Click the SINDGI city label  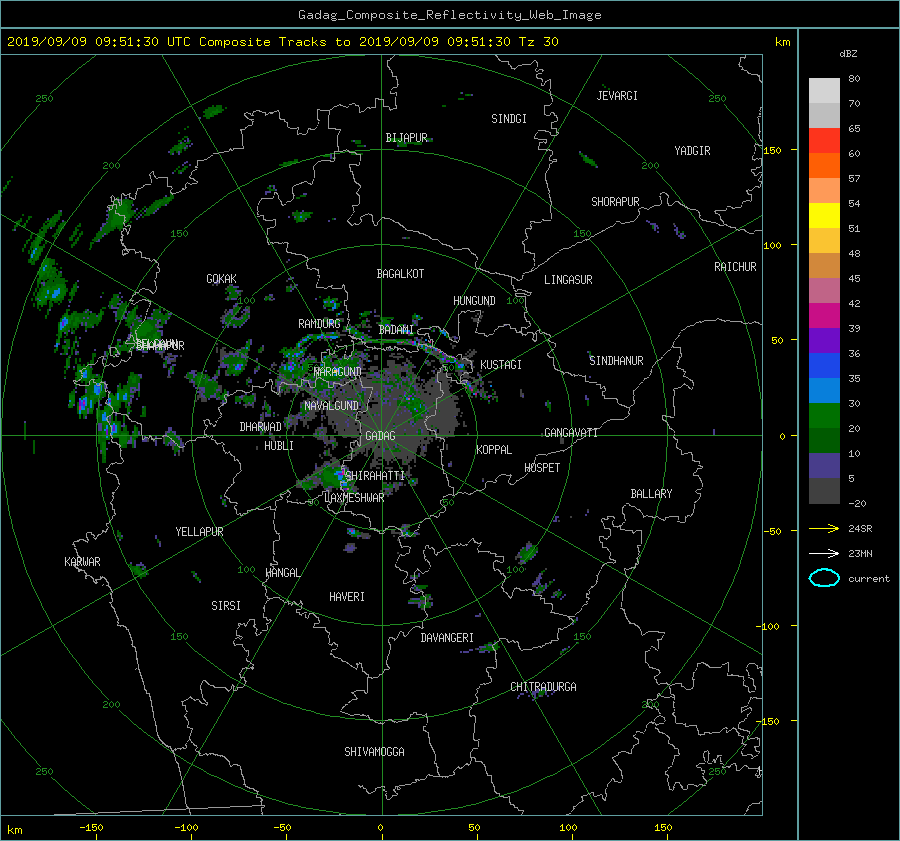(509, 119)
